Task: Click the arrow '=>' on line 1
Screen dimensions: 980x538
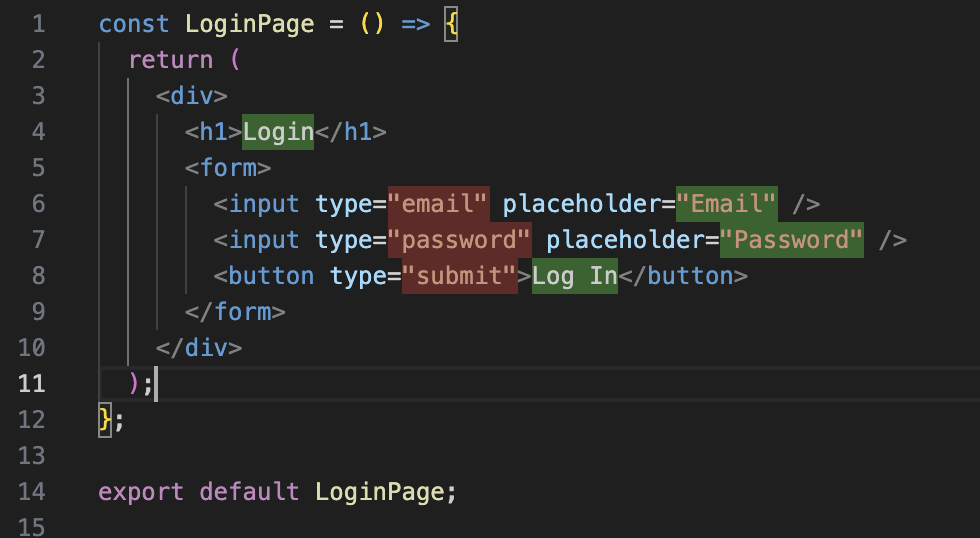Action: (x=416, y=24)
